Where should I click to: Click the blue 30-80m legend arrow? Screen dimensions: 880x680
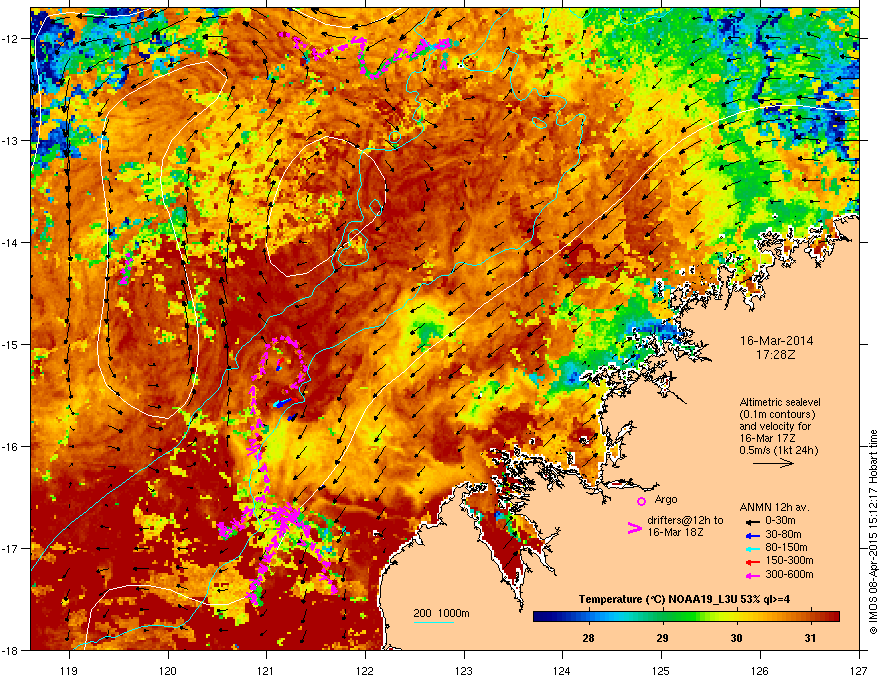[751, 534]
